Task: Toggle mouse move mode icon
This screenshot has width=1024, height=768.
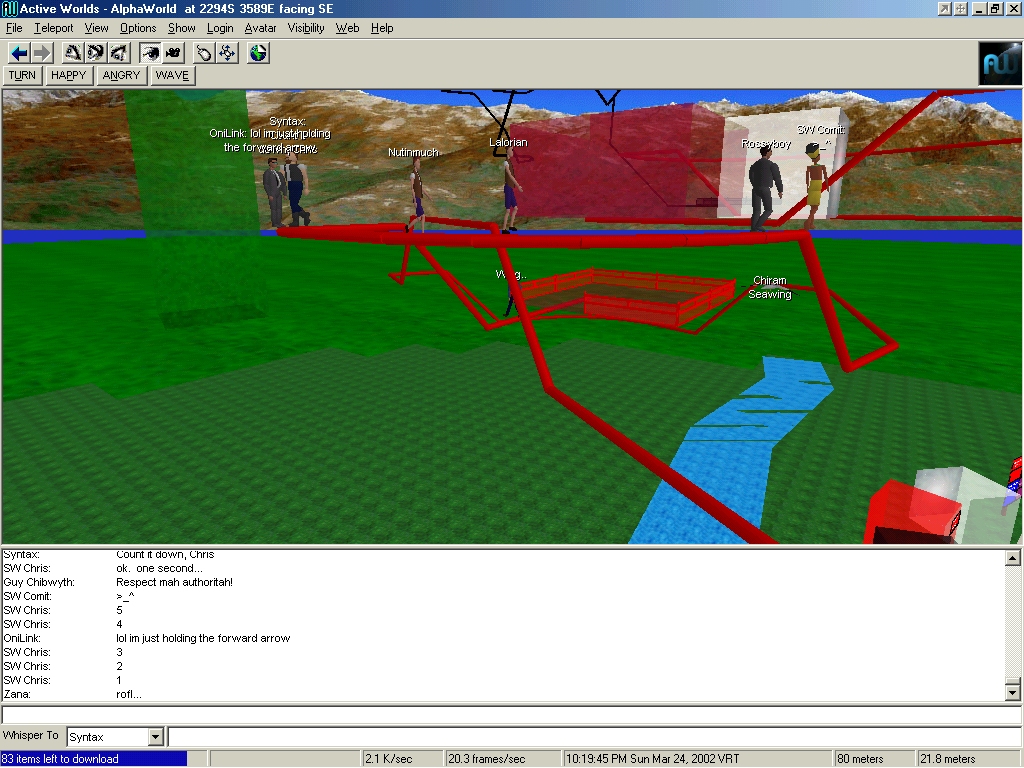Action: pos(204,53)
